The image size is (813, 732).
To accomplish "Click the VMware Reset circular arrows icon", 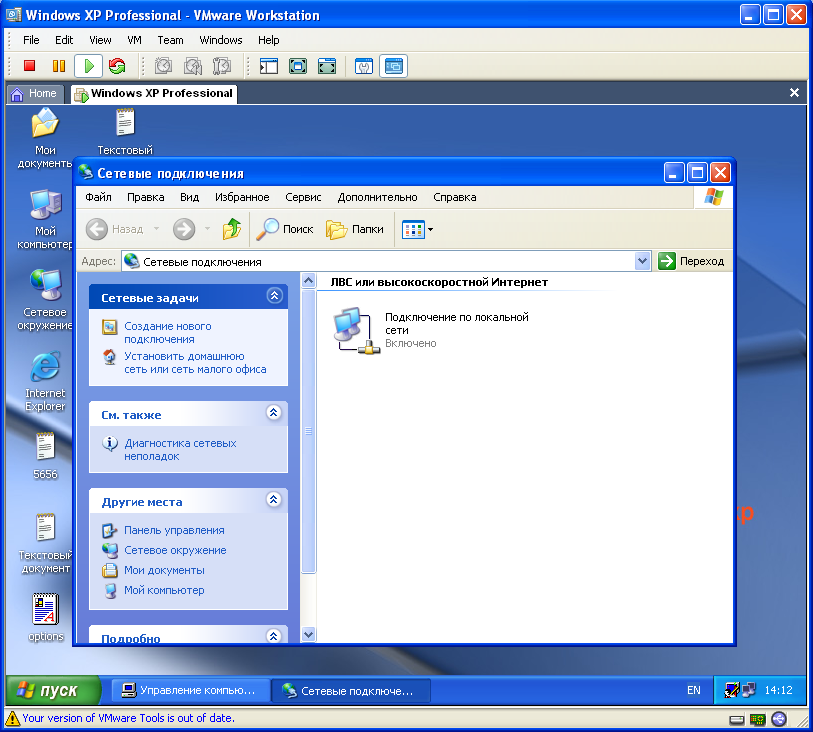I will (117, 66).
